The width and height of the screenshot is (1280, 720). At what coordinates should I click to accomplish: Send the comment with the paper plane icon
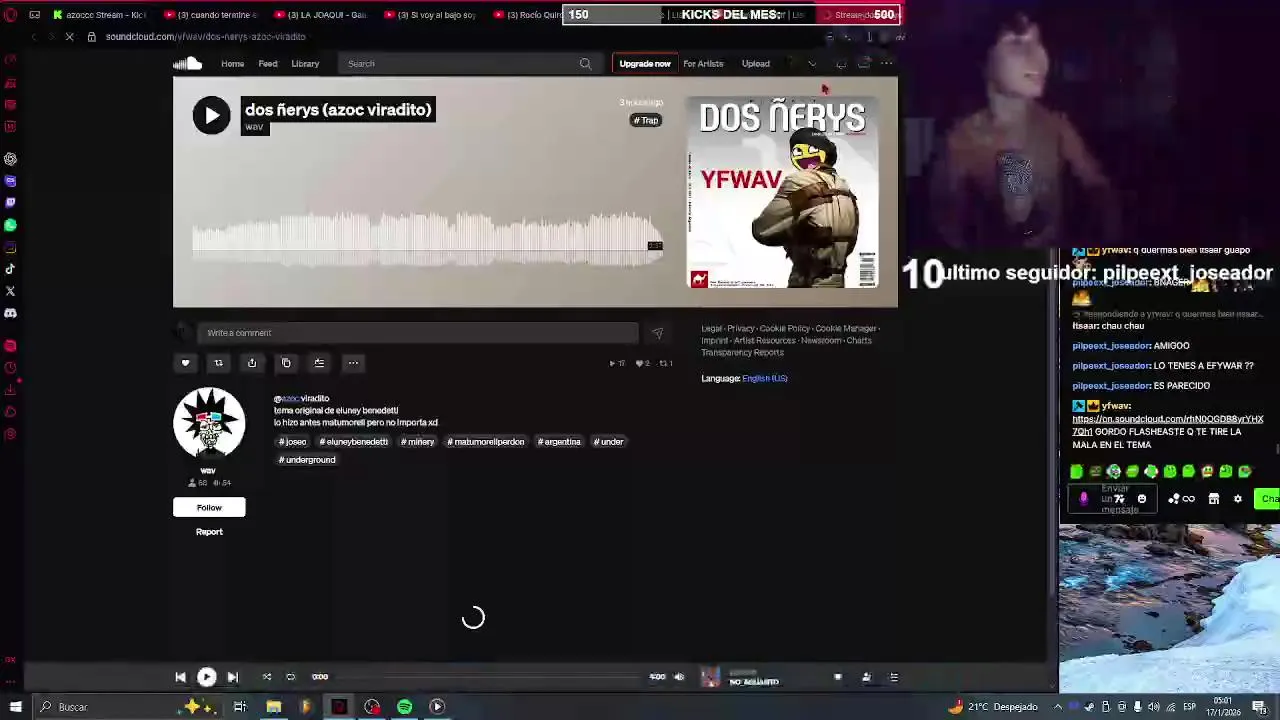[657, 333]
